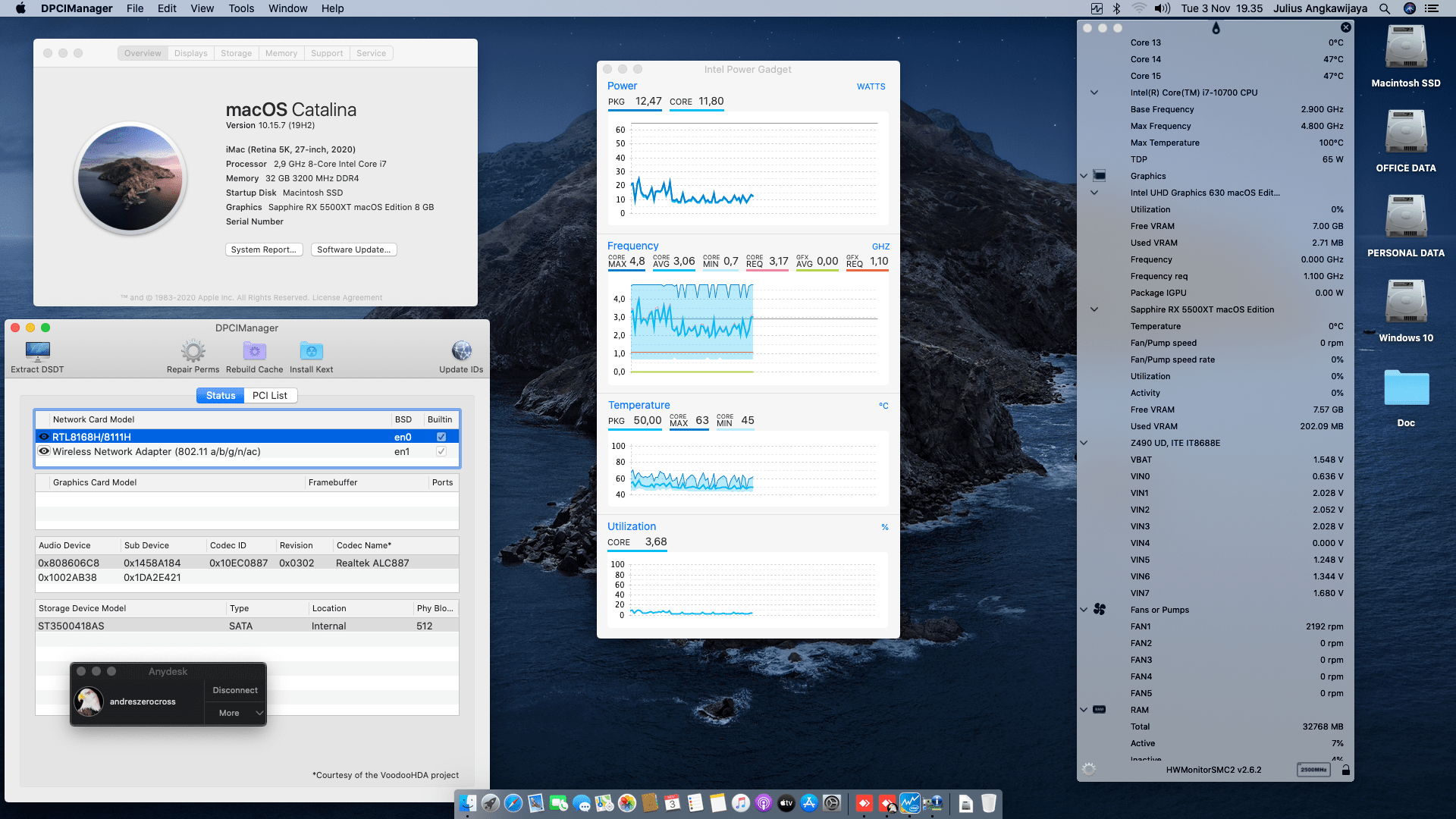Open the App Store dock icon
Image resolution: width=1456 pixels, height=819 pixels.
pyautogui.click(x=809, y=803)
